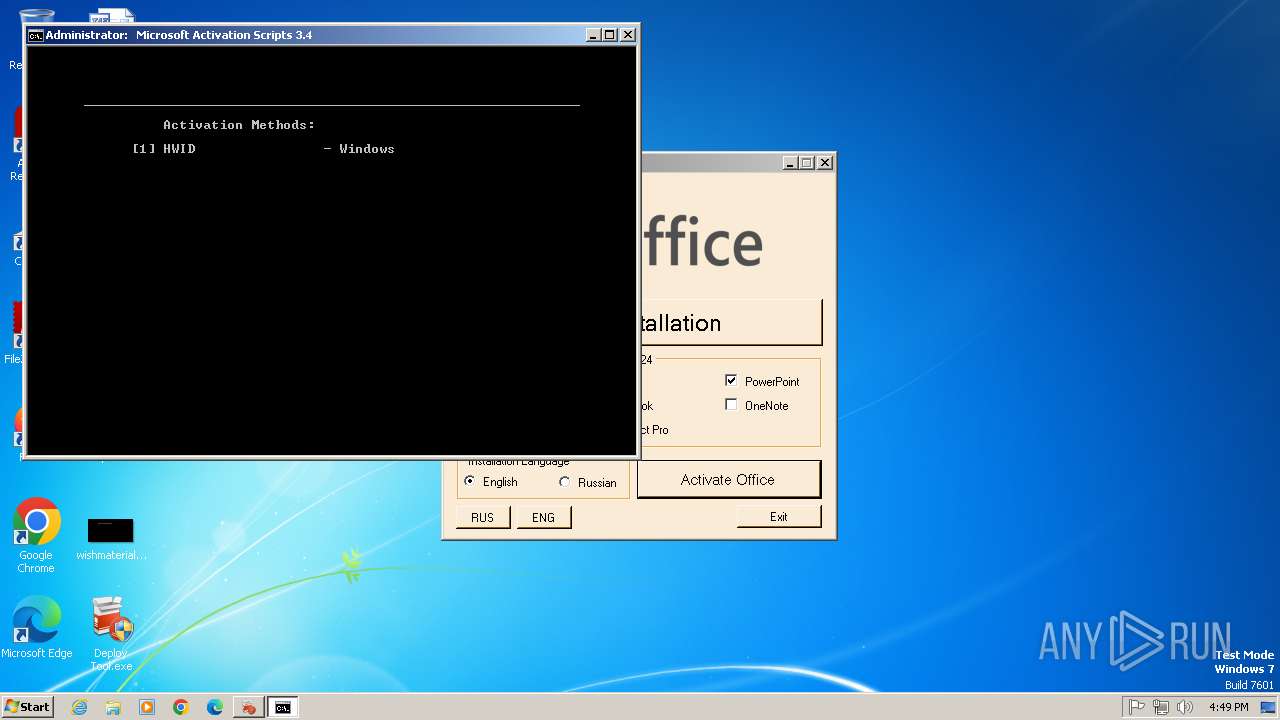Click the '[1] HWID' activation method text

tap(164, 149)
